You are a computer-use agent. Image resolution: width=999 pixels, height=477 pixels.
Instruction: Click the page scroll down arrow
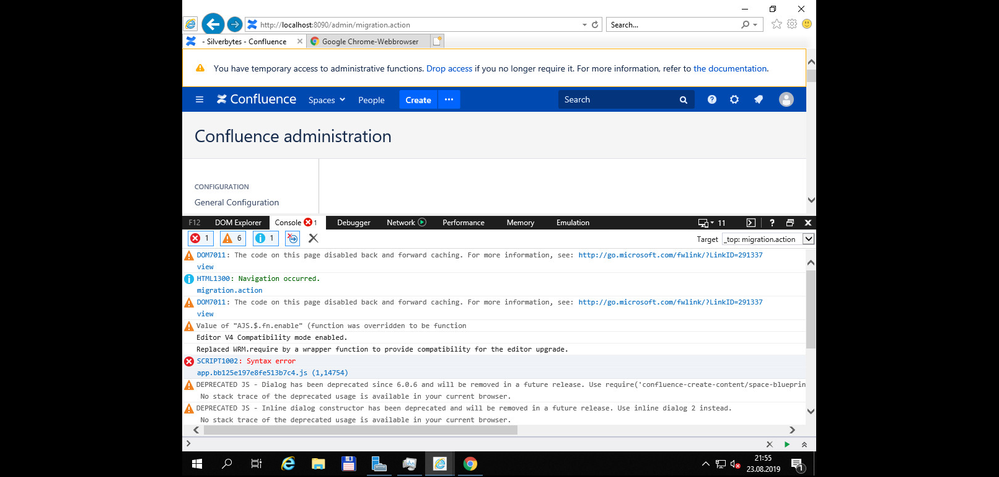[x=810, y=200]
